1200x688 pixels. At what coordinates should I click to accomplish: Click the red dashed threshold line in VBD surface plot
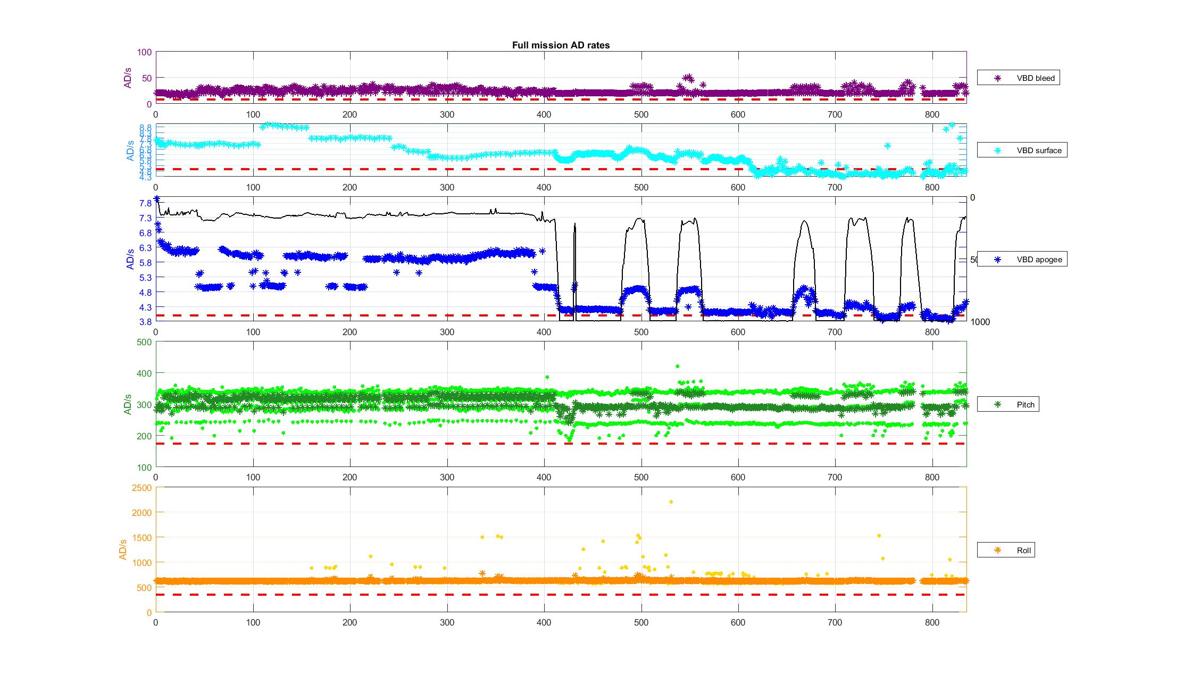pyautogui.click(x=560, y=169)
